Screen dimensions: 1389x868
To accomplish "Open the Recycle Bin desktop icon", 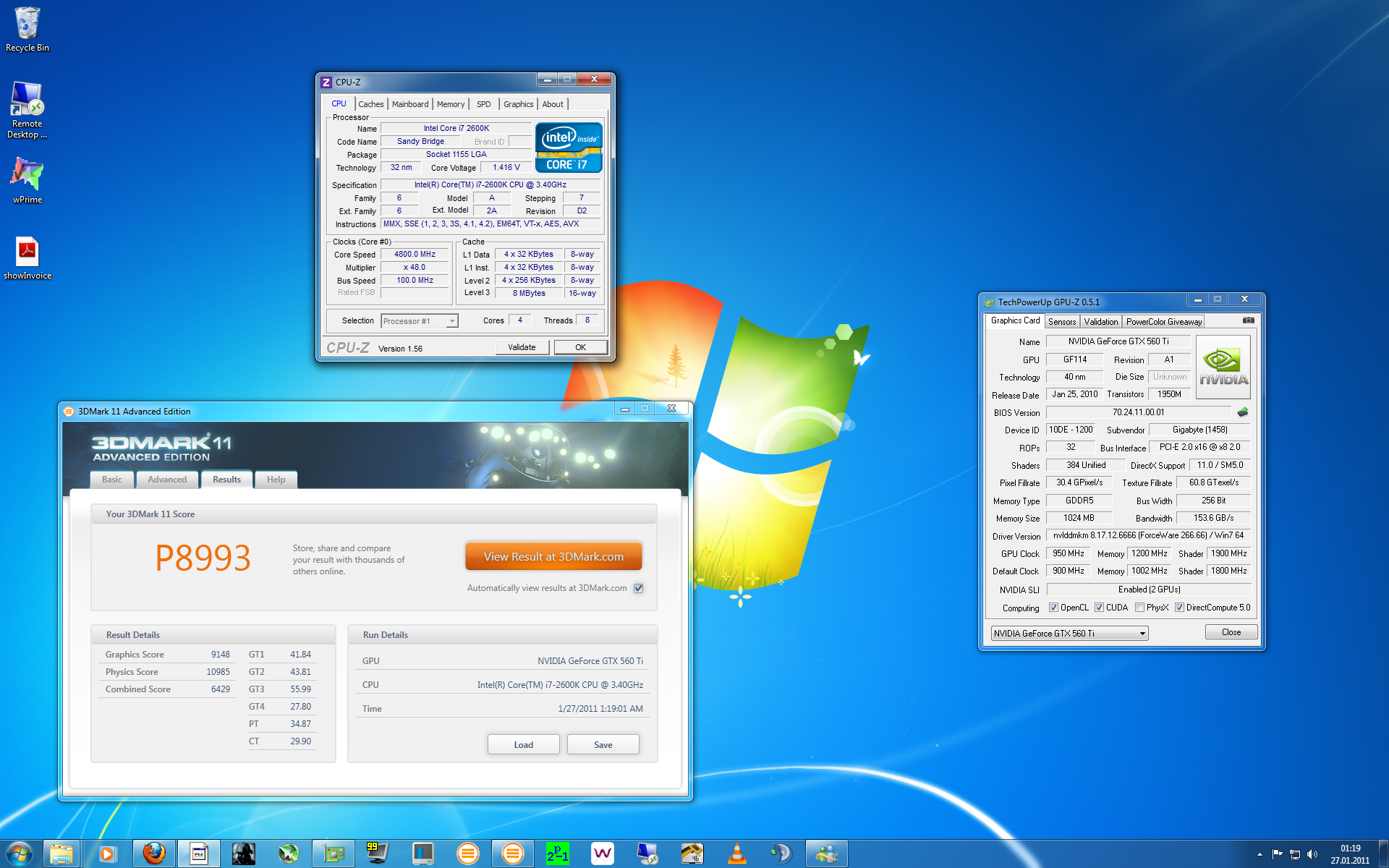I will [x=27, y=30].
